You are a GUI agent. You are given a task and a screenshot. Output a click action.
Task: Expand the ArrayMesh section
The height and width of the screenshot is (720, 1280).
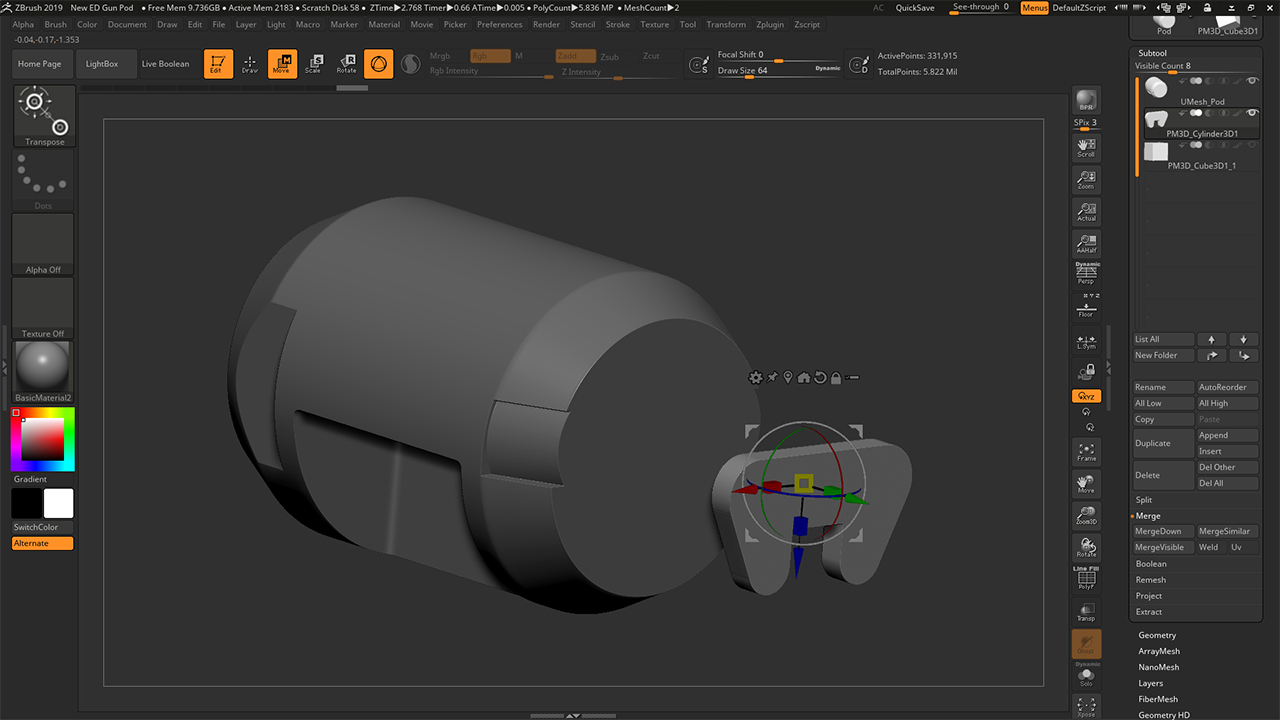tap(1159, 651)
